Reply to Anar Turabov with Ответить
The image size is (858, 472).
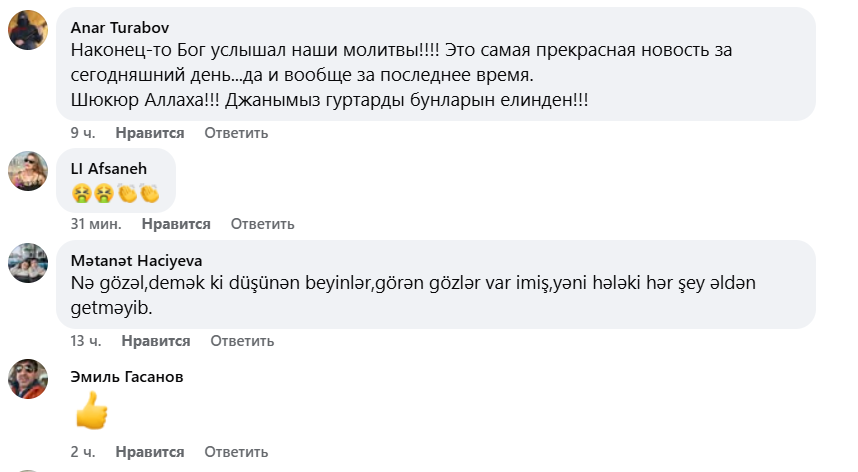coord(236,132)
